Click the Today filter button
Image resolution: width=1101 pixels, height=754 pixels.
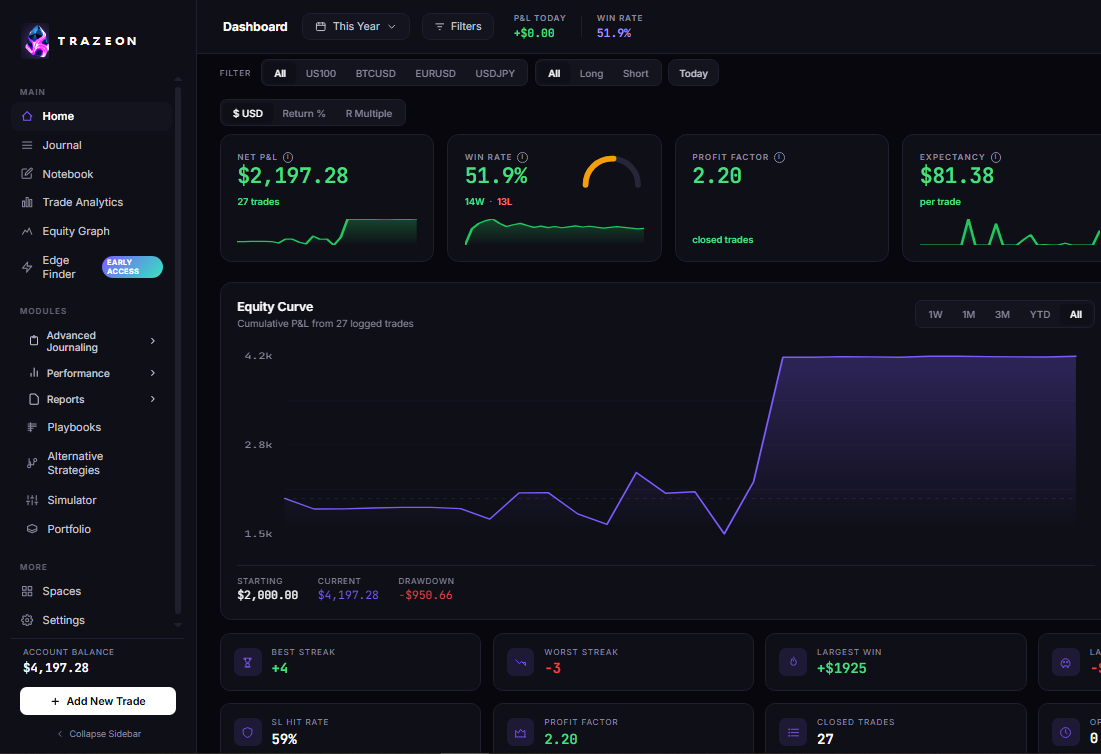click(x=693, y=73)
